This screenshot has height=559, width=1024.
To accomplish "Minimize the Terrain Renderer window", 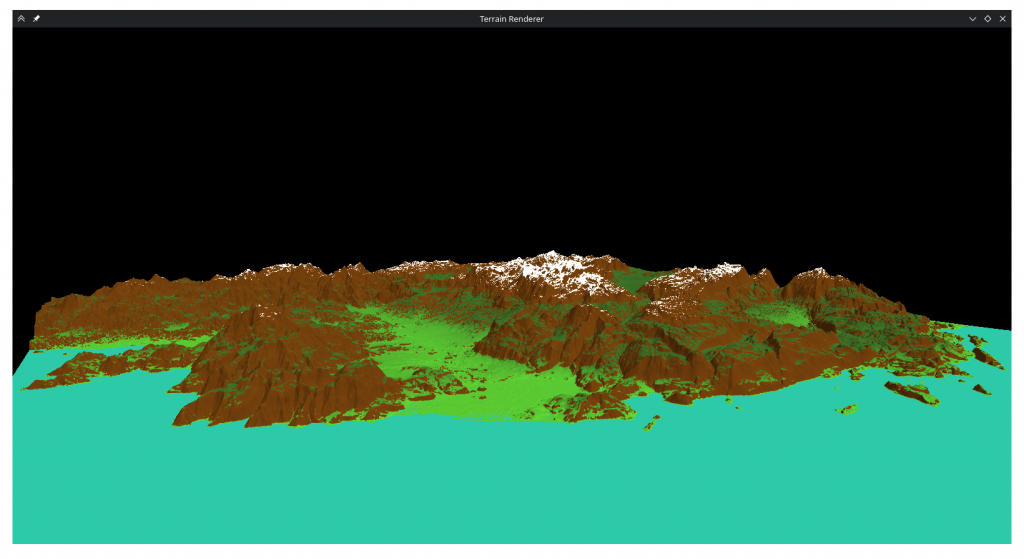I will (x=972, y=18).
